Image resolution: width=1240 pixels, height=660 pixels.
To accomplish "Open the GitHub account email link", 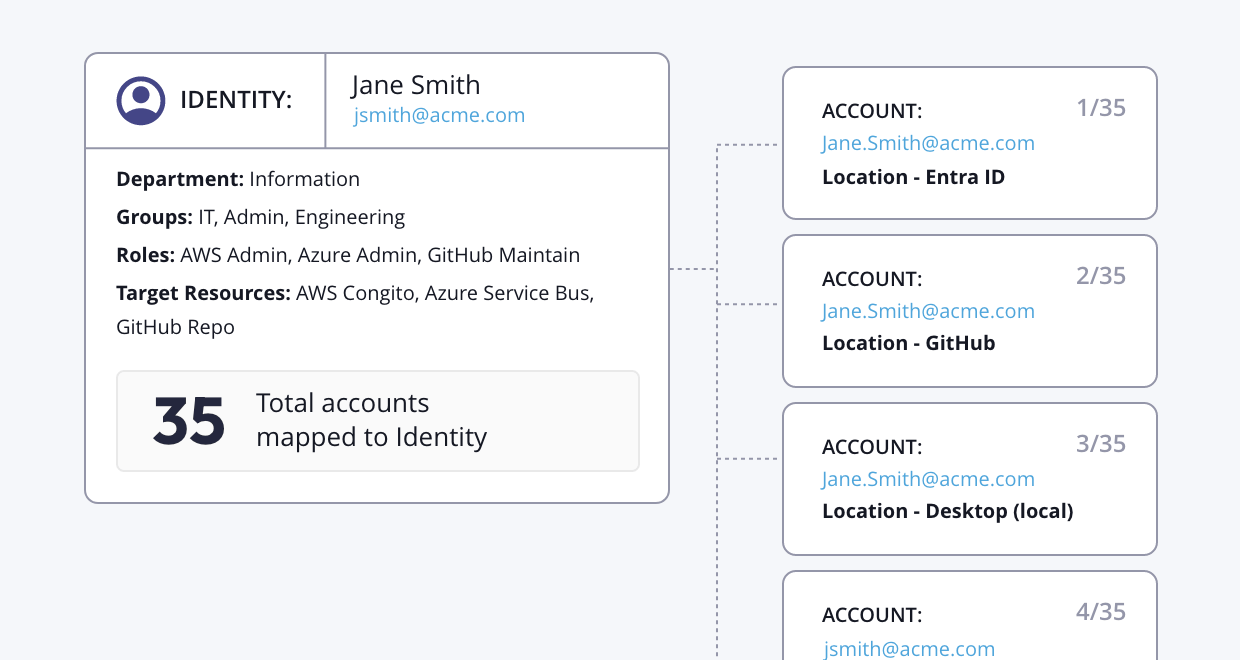I will tap(928, 311).
